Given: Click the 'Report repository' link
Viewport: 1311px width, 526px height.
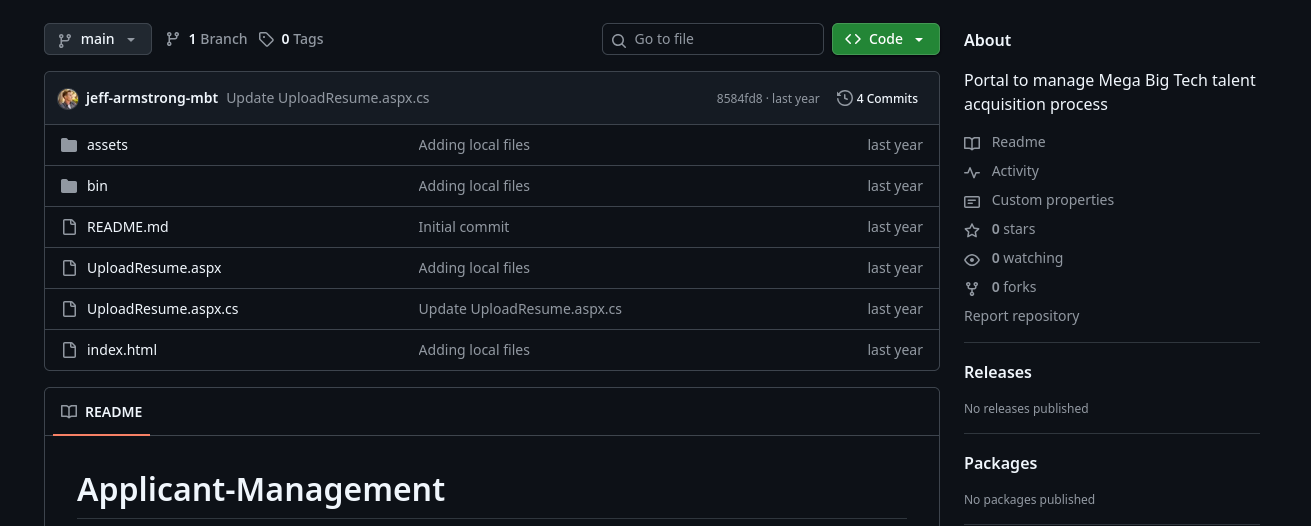Looking at the screenshot, I should 1021,316.
